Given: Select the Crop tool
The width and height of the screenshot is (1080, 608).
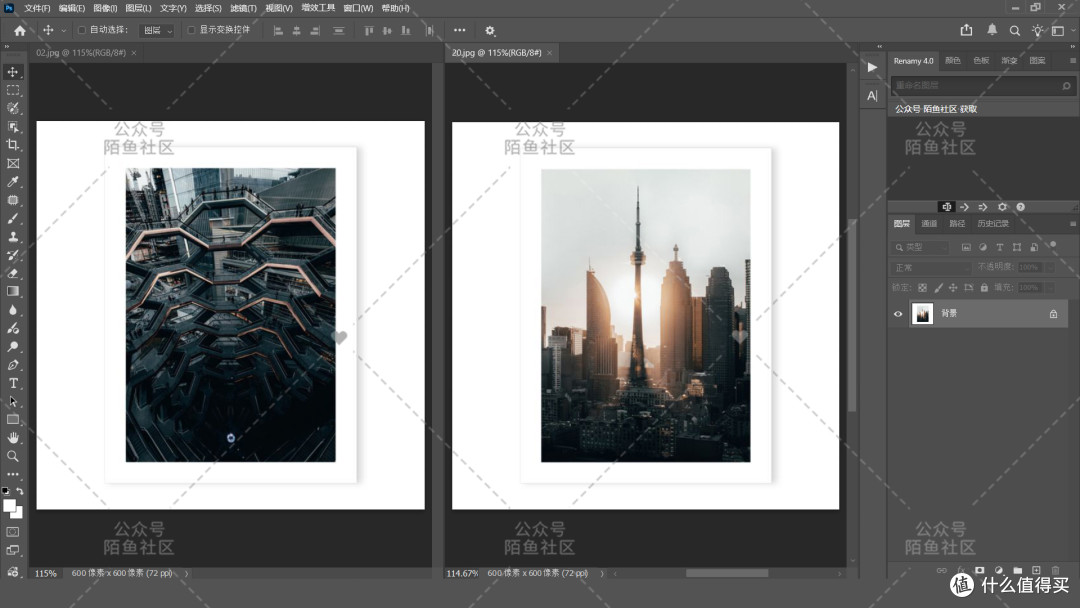Looking at the screenshot, I should coord(13,145).
